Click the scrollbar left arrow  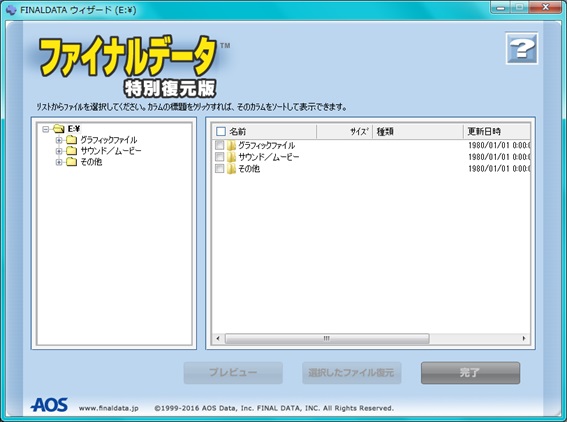click(218, 338)
